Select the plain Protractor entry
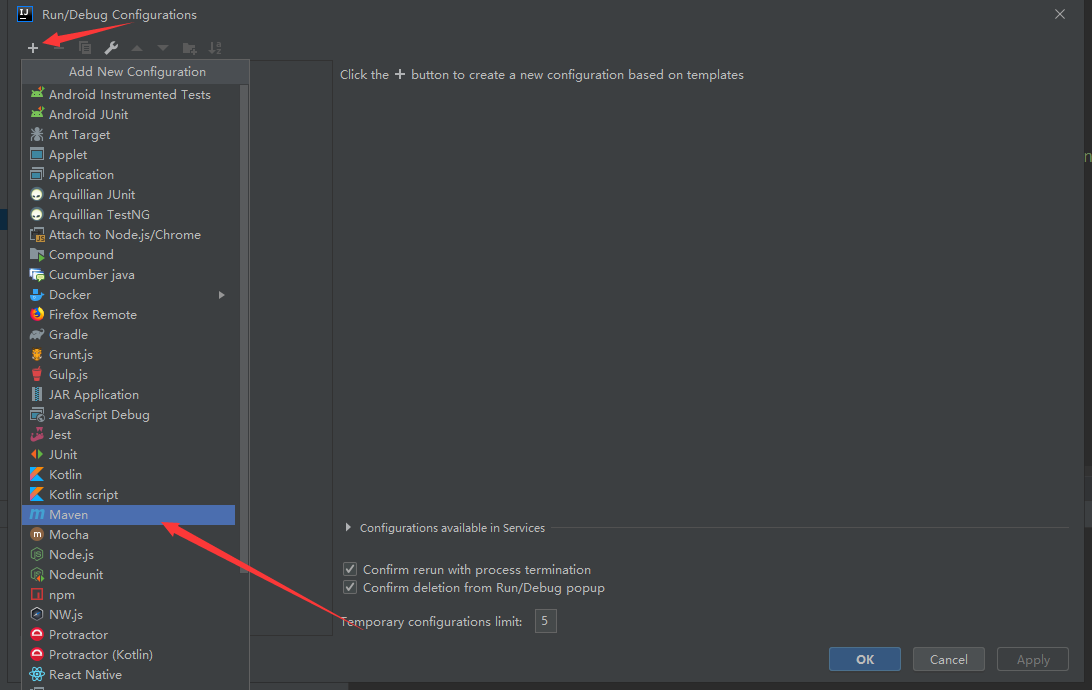 coord(129,635)
